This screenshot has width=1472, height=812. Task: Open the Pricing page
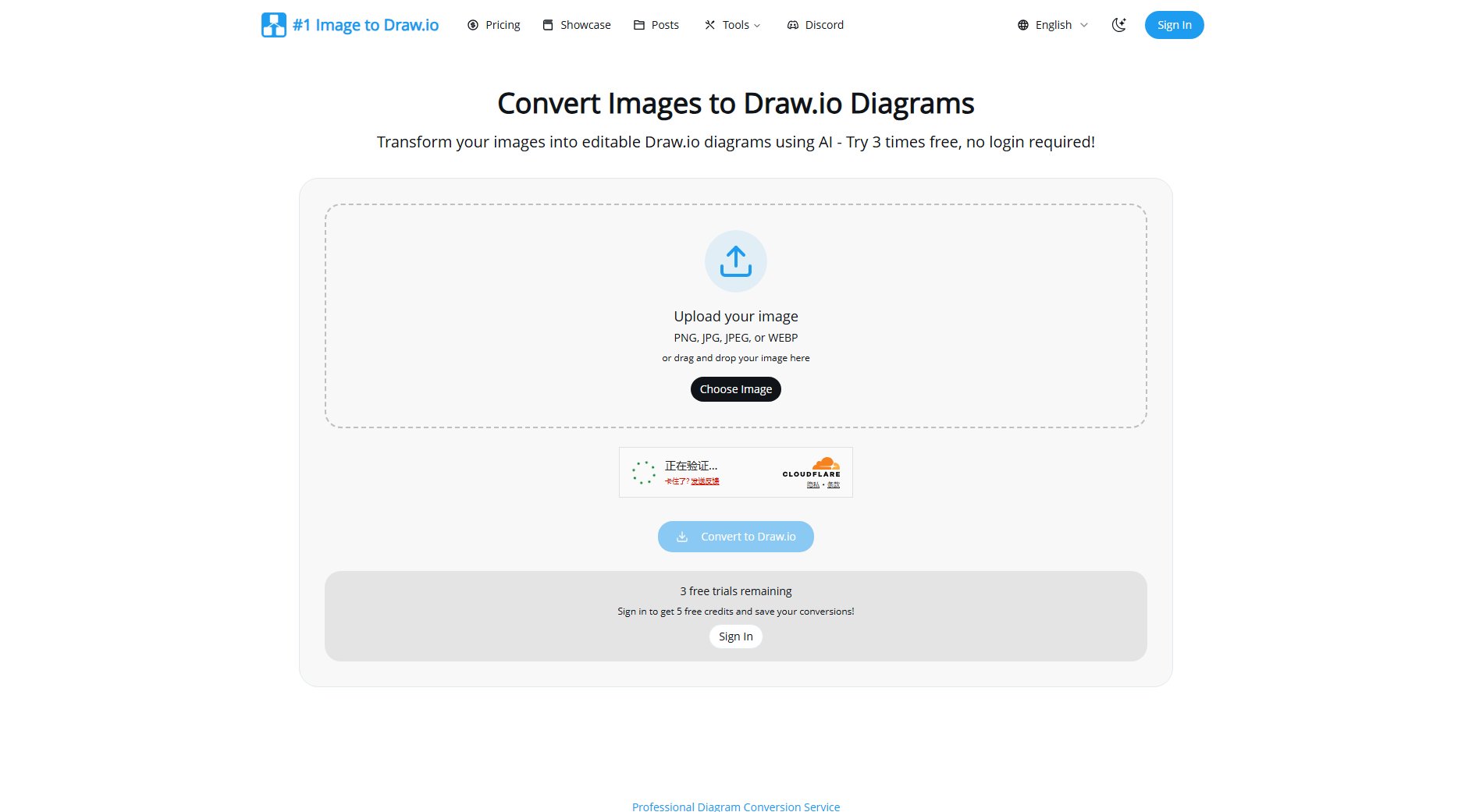coord(503,25)
